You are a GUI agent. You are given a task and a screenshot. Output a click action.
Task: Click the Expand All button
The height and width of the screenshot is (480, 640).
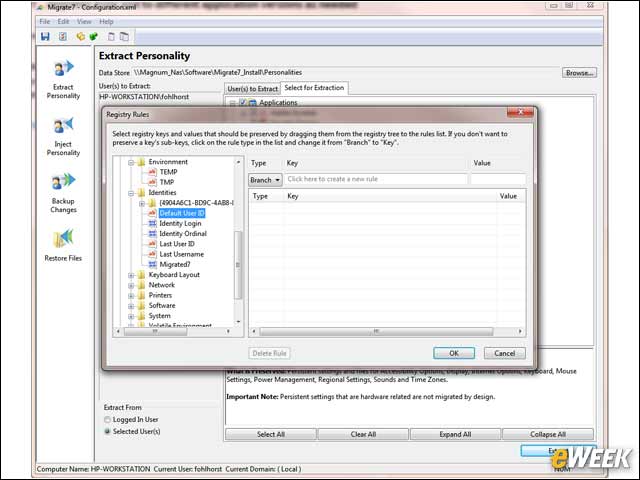point(455,434)
